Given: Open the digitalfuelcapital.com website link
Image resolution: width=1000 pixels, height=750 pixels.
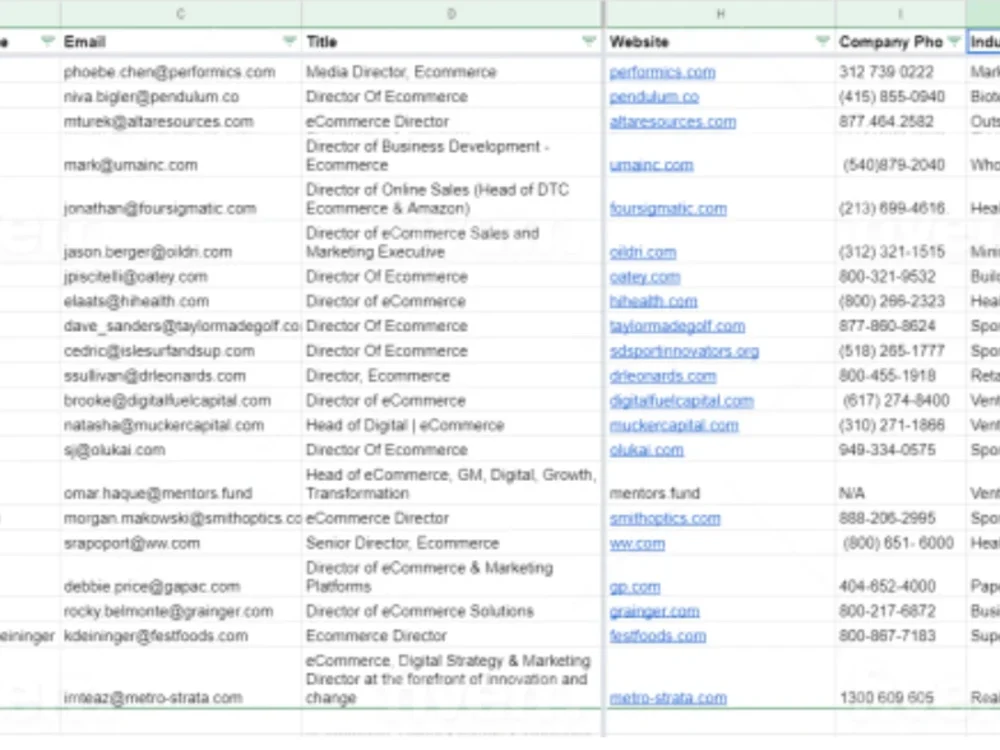Looking at the screenshot, I should 681,401.
